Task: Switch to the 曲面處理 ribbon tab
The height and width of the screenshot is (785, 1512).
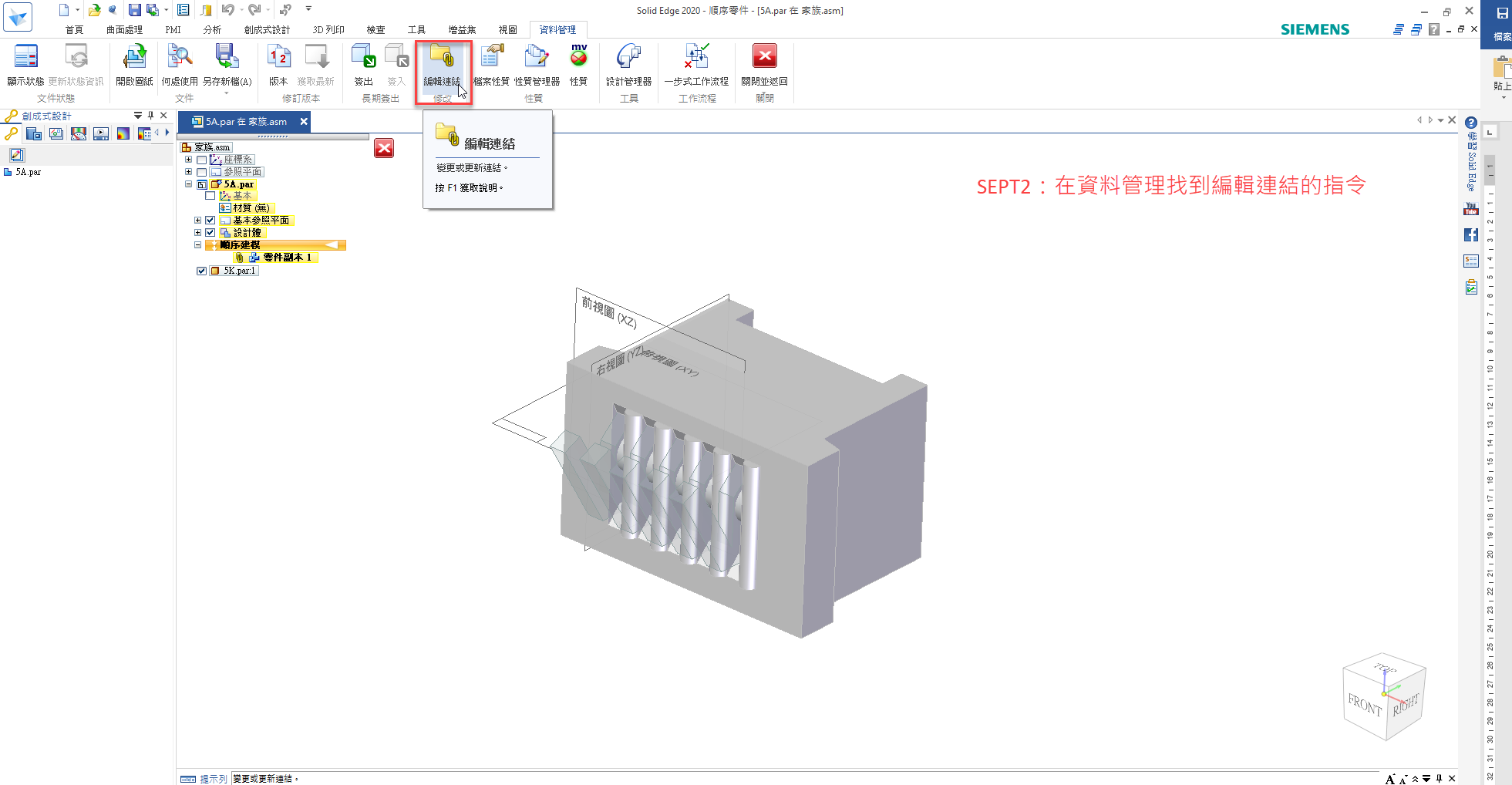Action: (124, 29)
